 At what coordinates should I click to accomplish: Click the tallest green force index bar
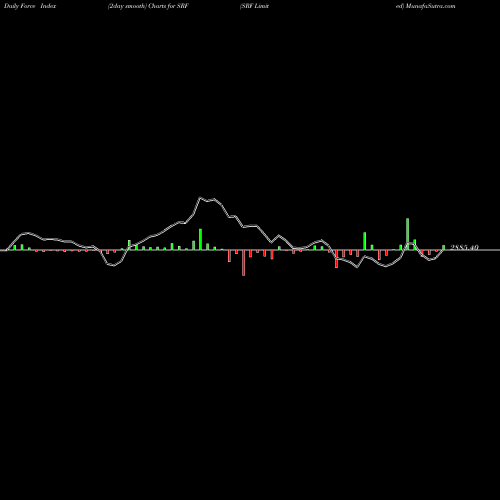click(x=408, y=234)
